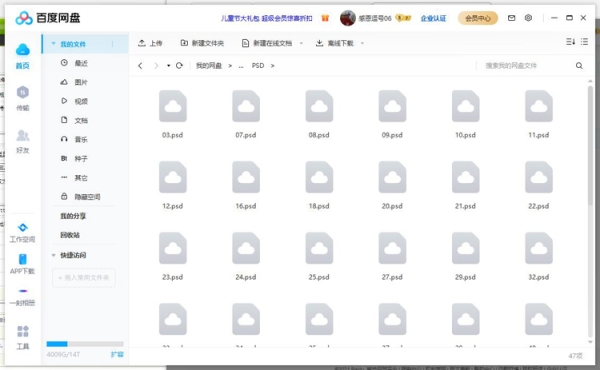
Task: Refresh the current folder listing
Action: point(179,66)
